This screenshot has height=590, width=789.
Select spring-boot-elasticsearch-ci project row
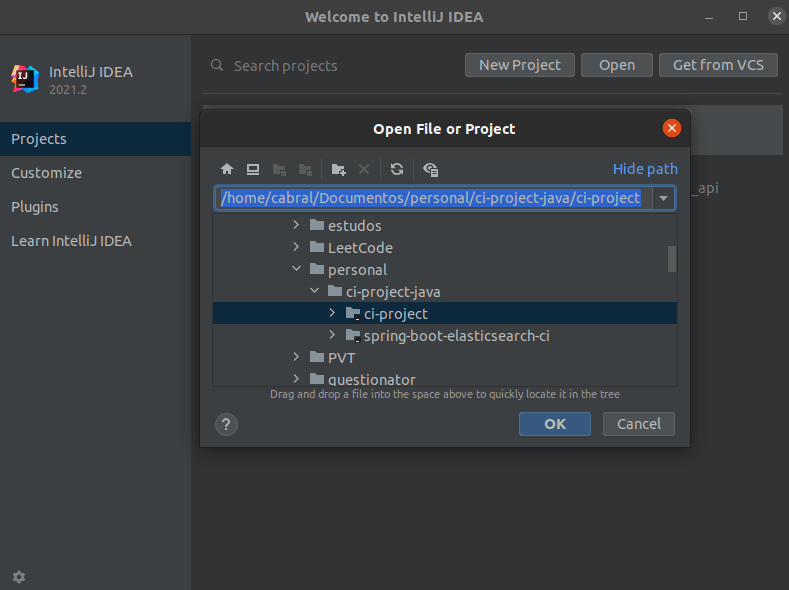[445, 335]
